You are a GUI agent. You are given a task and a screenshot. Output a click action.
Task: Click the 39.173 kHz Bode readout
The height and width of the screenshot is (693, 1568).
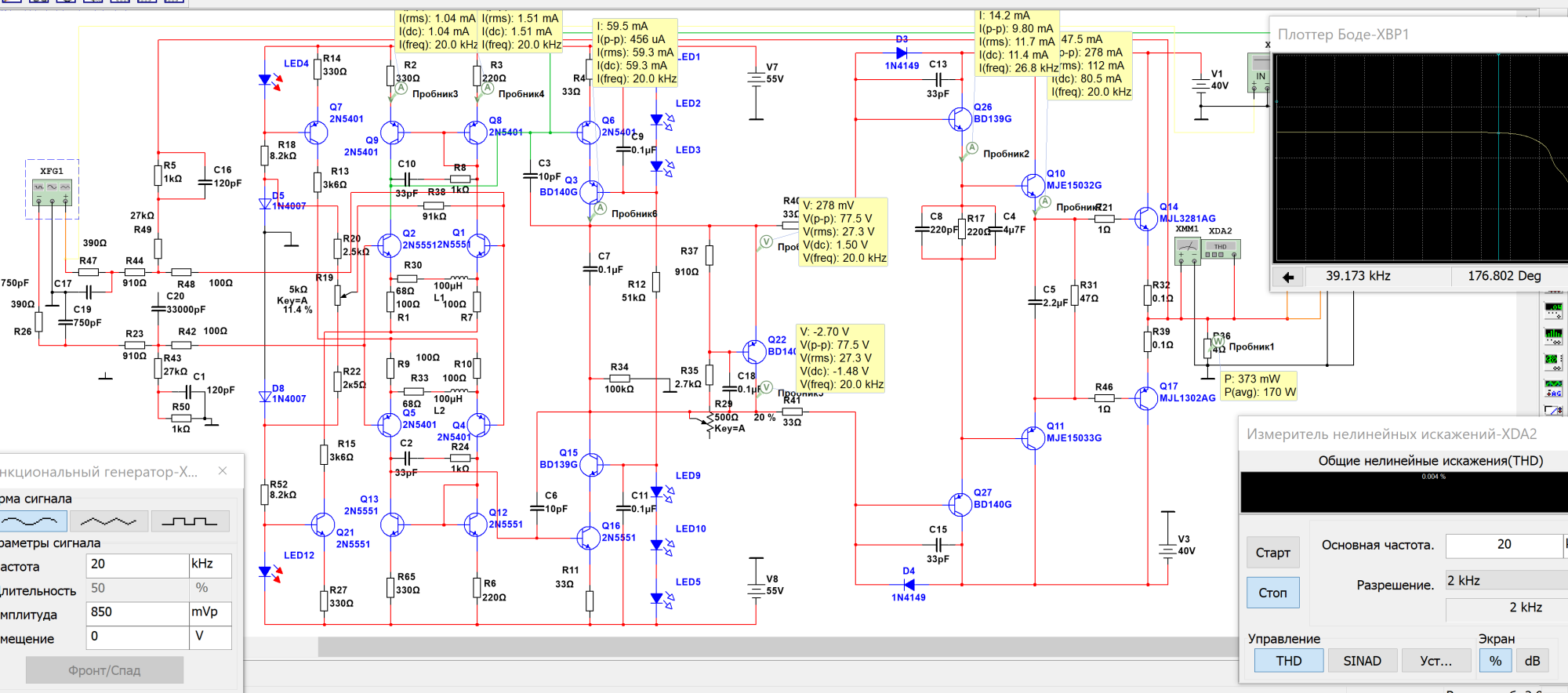[1358, 276]
